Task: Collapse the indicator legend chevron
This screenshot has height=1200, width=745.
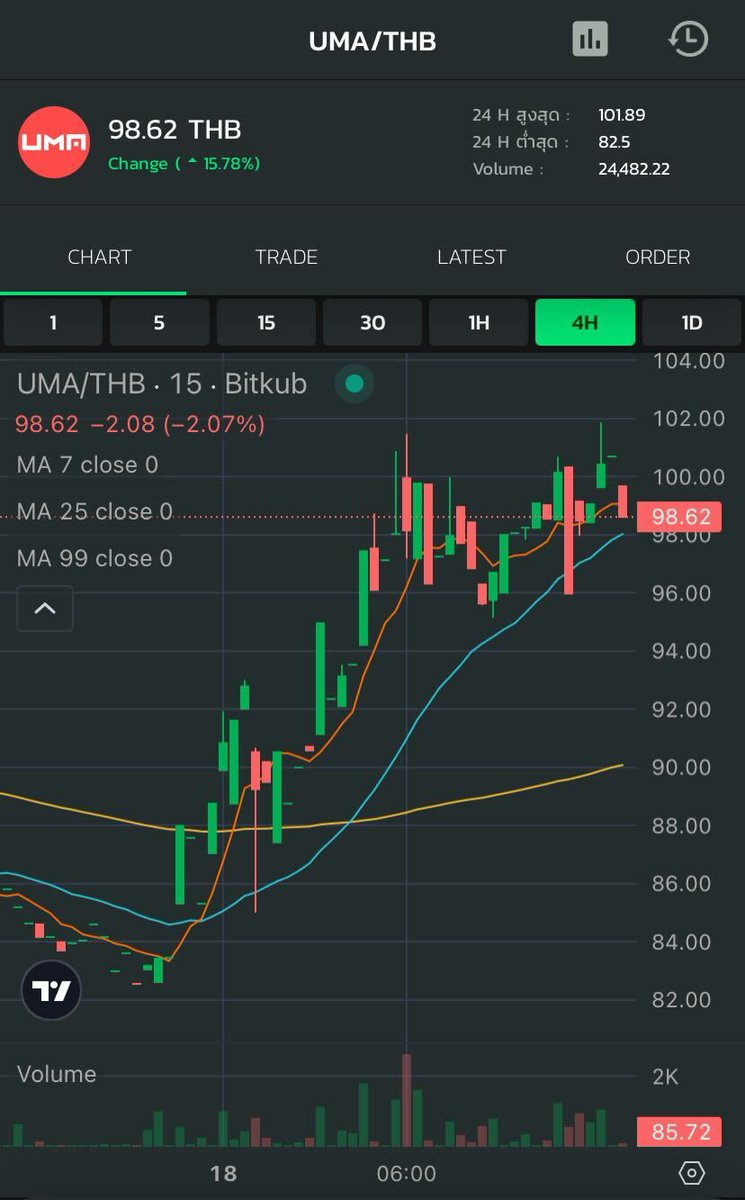Action: [x=45, y=608]
